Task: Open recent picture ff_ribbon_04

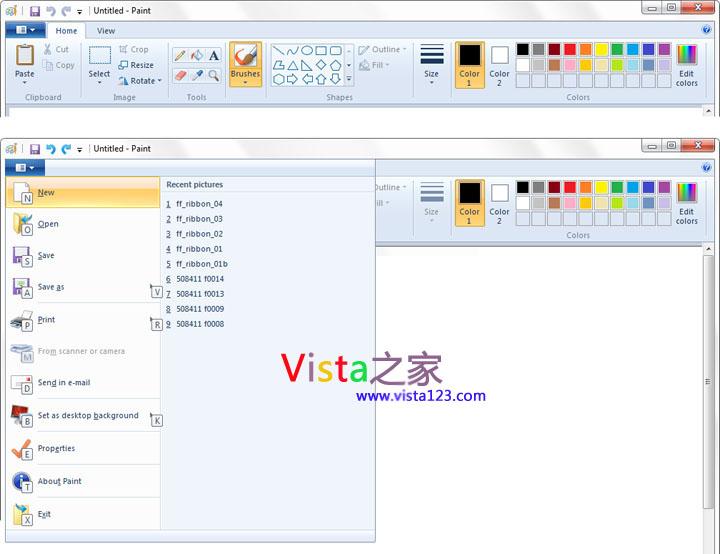Action: click(198, 204)
